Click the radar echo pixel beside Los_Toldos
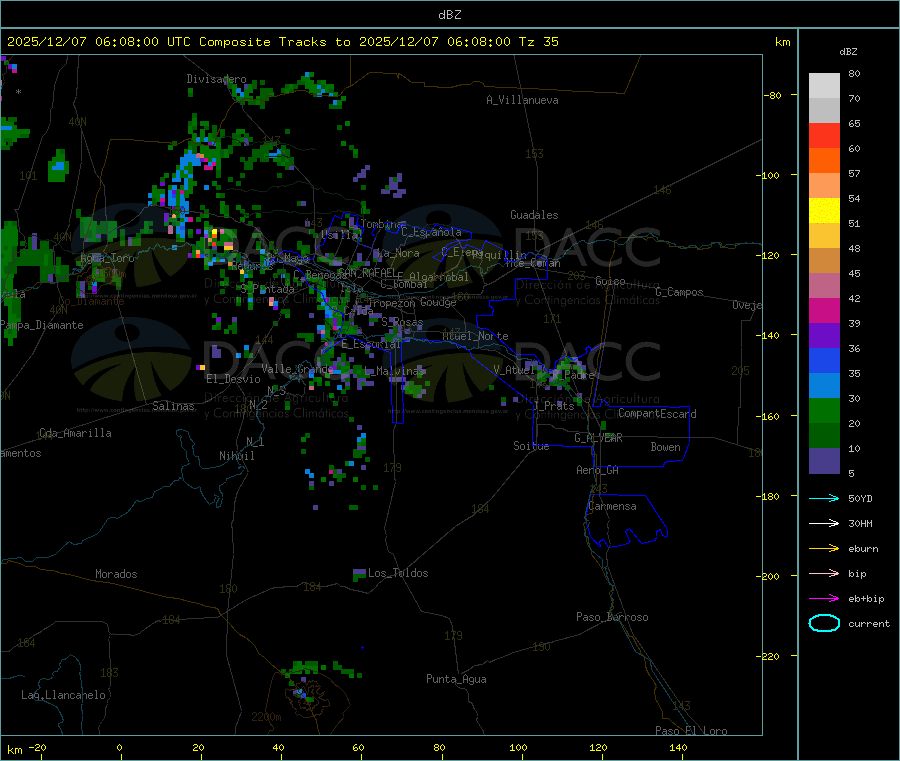Screen dimensions: 900x761 359,574
